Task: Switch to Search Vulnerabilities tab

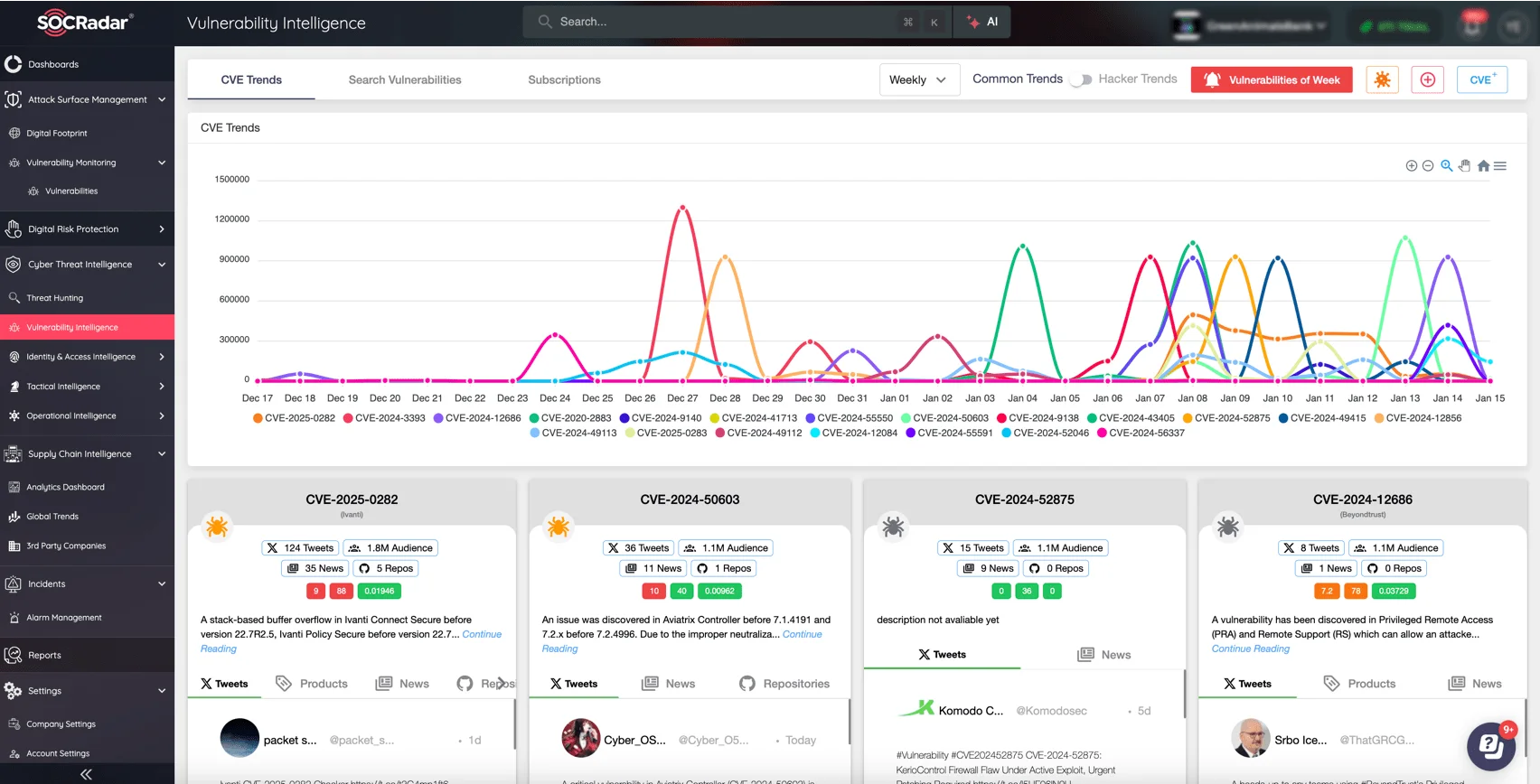Action: 405,79
